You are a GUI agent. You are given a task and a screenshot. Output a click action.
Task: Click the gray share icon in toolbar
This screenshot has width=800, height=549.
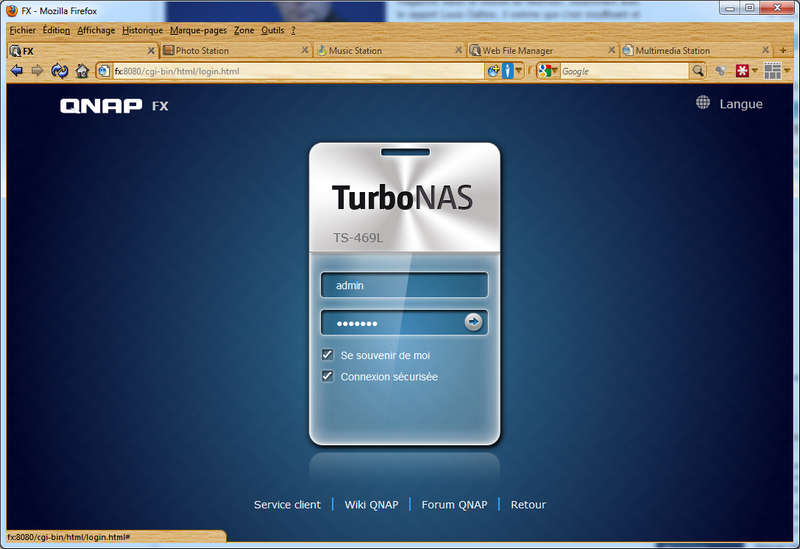tap(720, 71)
